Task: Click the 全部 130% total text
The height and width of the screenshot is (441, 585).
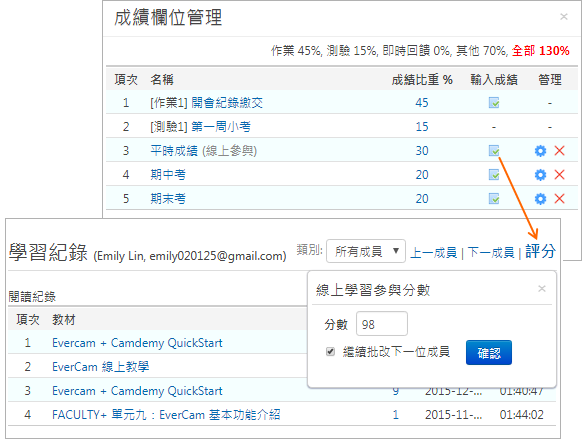Action: (541, 50)
